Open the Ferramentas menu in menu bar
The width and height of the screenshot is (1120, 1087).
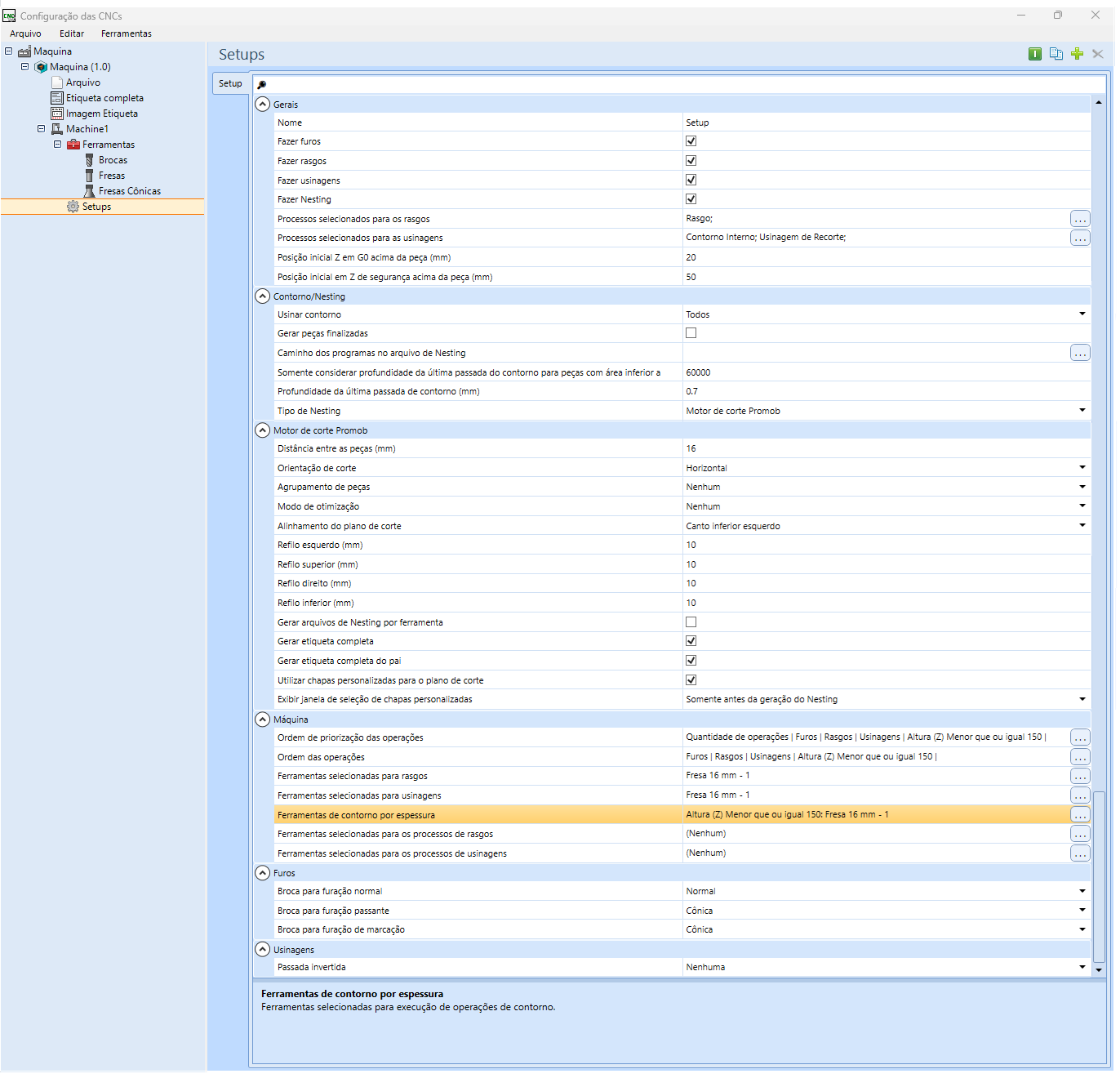(x=127, y=33)
